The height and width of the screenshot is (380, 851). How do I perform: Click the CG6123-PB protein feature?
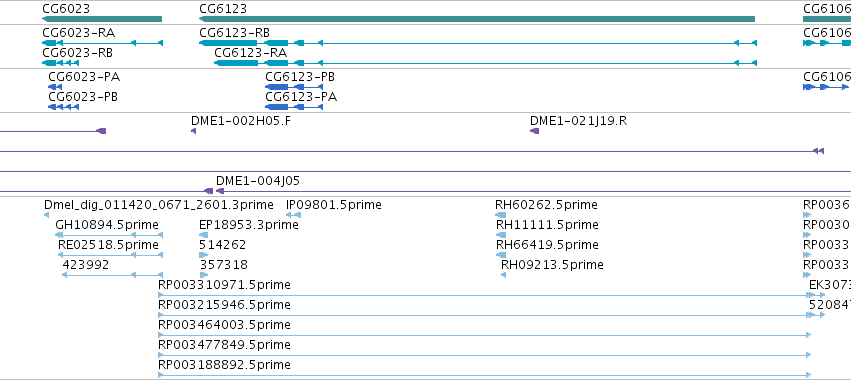294,87
